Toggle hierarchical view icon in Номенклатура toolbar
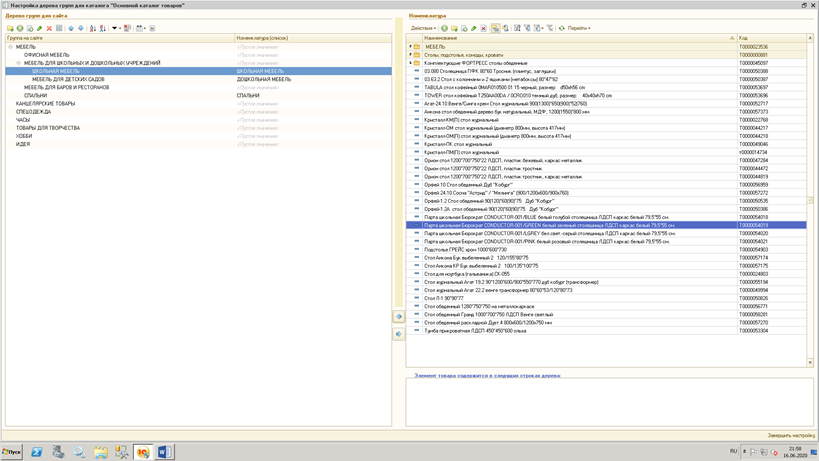This screenshot has width=819, height=461. click(x=495, y=28)
